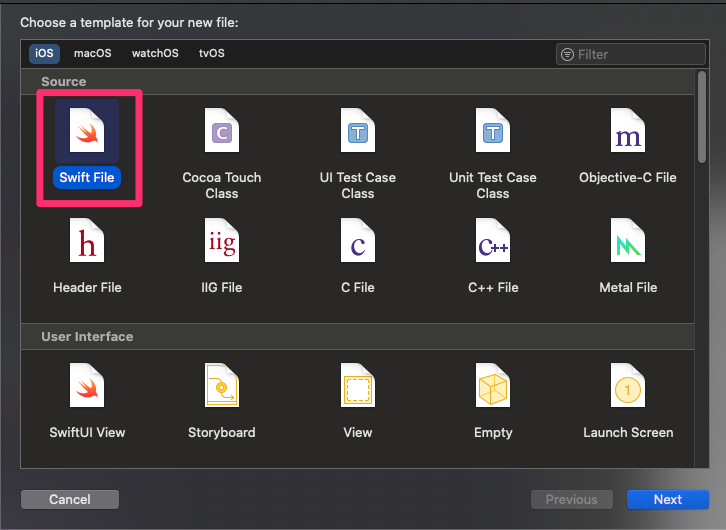This screenshot has height=530, width=726.
Task: Open the watchOS platform tab
Action: coord(155,53)
